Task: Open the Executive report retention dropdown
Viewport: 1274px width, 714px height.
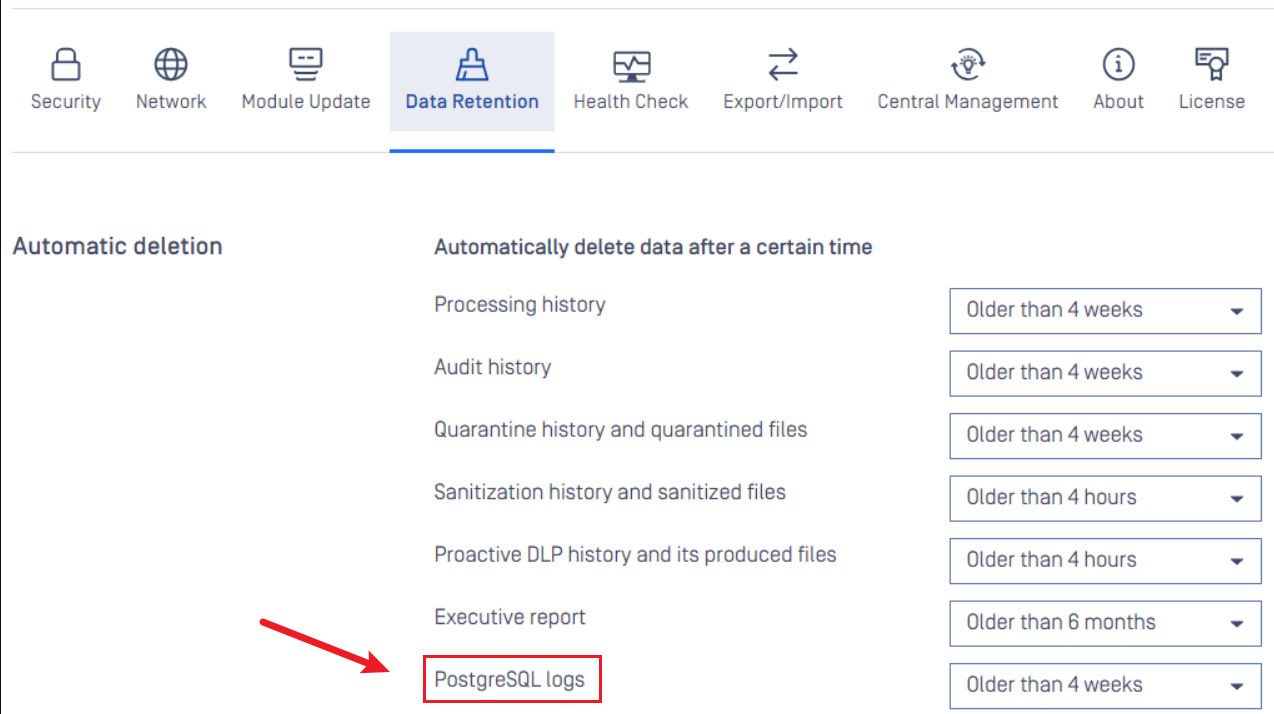Action: 1105,623
